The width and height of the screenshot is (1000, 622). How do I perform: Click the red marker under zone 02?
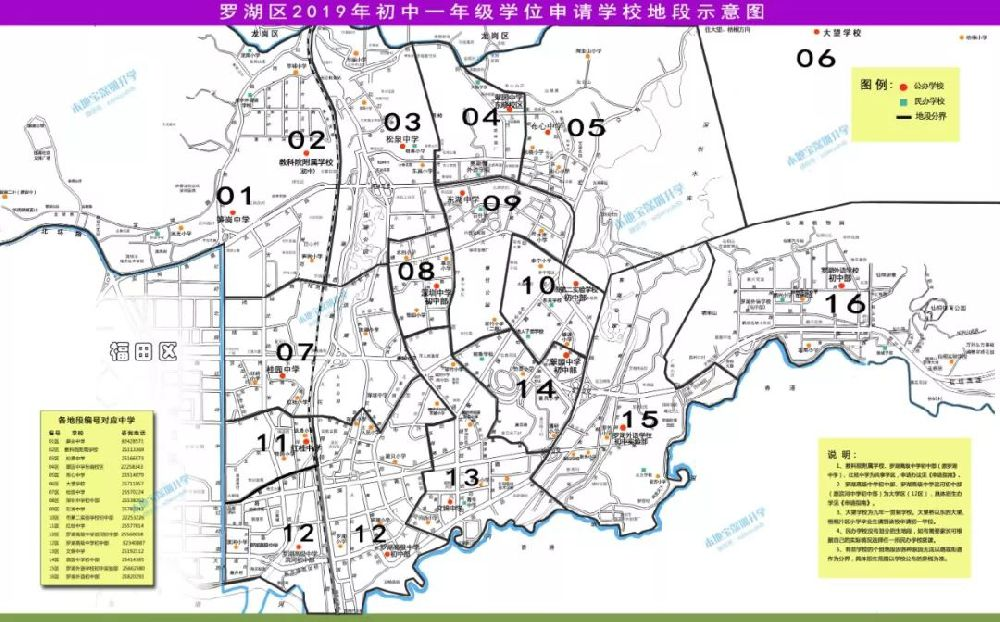[x=307, y=153]
